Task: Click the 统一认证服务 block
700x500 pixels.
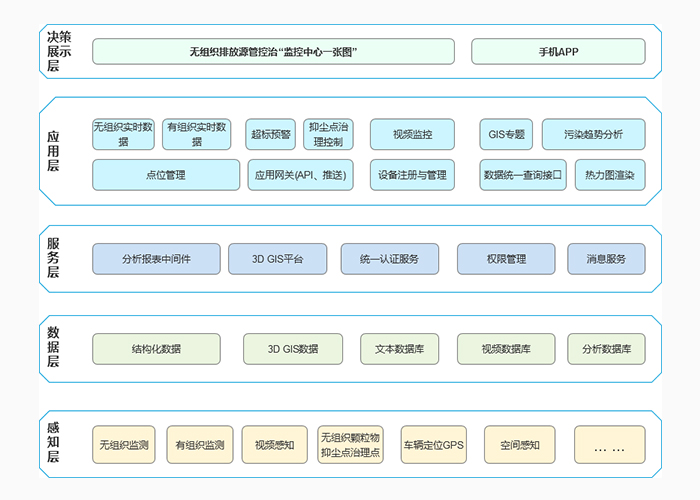Action: point(389,259)
